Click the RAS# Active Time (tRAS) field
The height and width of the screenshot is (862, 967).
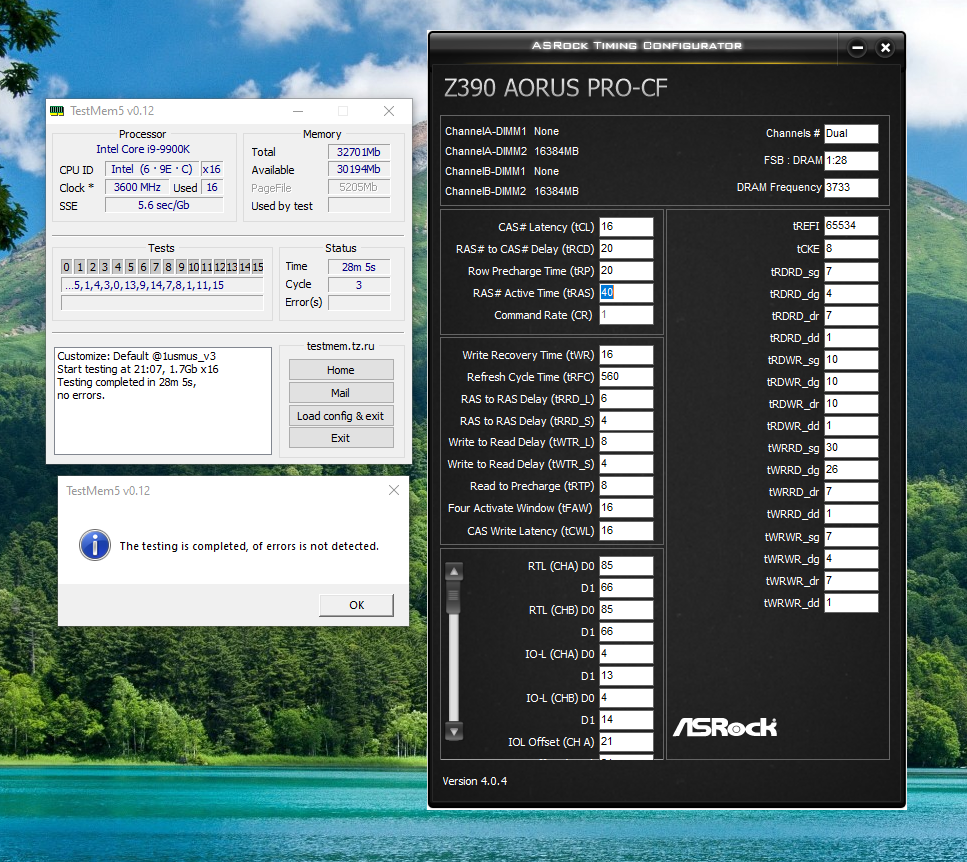[626, 292]
